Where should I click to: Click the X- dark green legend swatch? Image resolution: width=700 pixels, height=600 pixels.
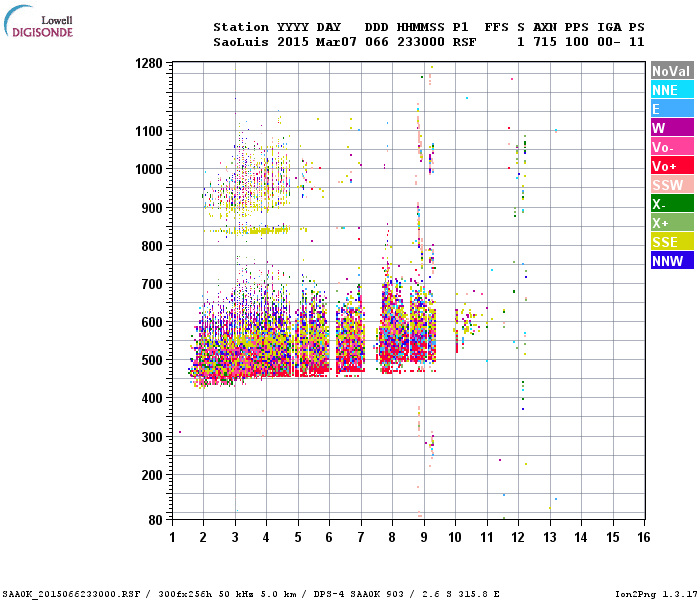click(x=672, y=204)
